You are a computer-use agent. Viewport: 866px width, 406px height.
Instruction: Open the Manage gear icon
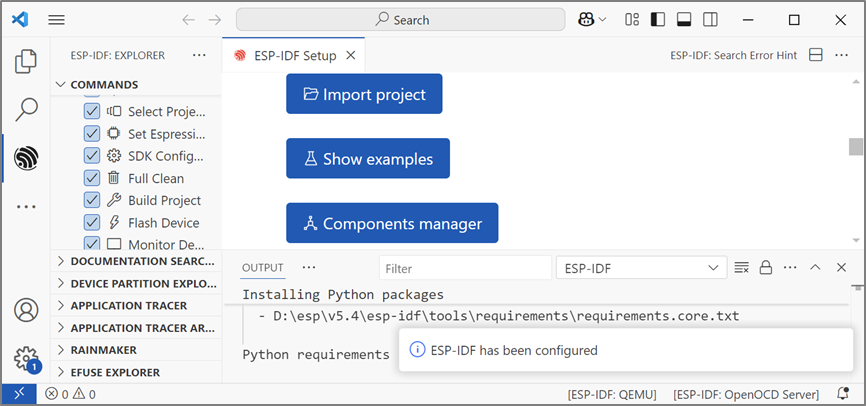(26, 358)
